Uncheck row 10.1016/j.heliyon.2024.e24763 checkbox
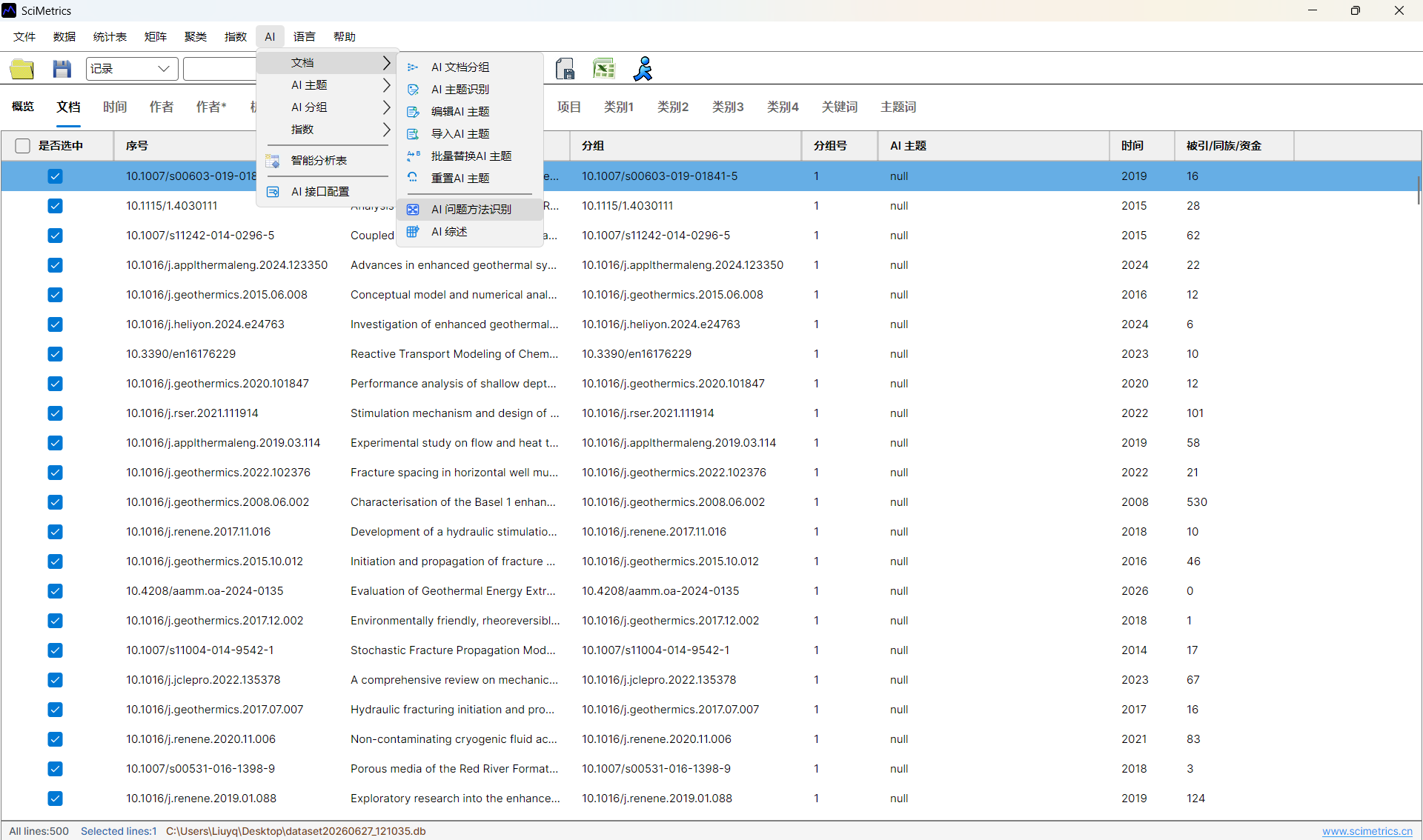This screenshot has width=1423, height=840. 55,324
